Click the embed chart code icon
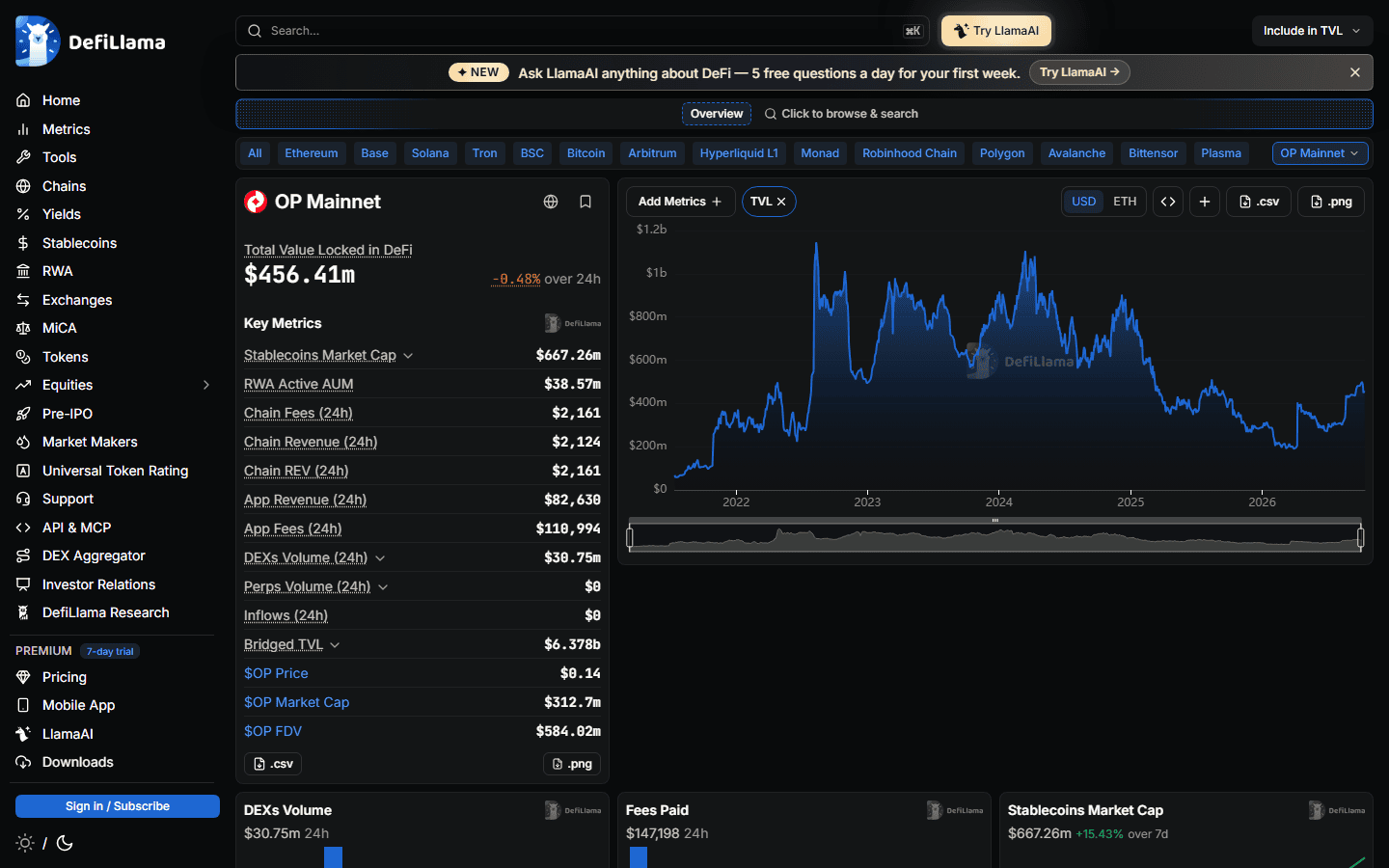This screenshot has width=1389, height=868. coord(1168,202)
